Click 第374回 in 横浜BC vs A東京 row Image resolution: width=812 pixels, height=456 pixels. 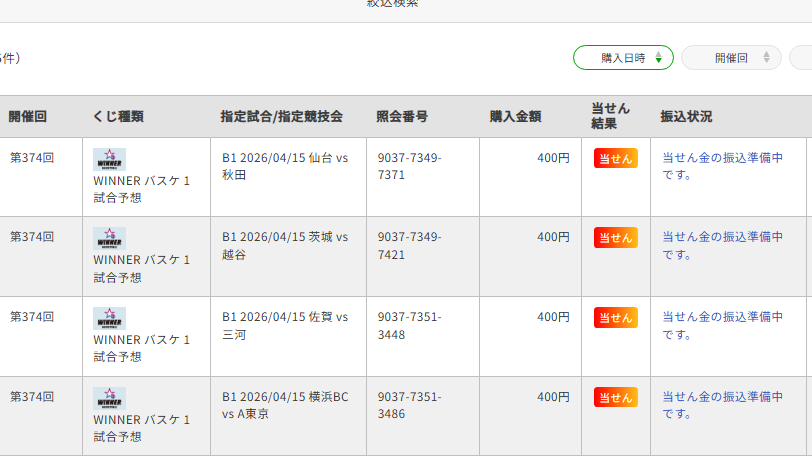tap(32, 397)
